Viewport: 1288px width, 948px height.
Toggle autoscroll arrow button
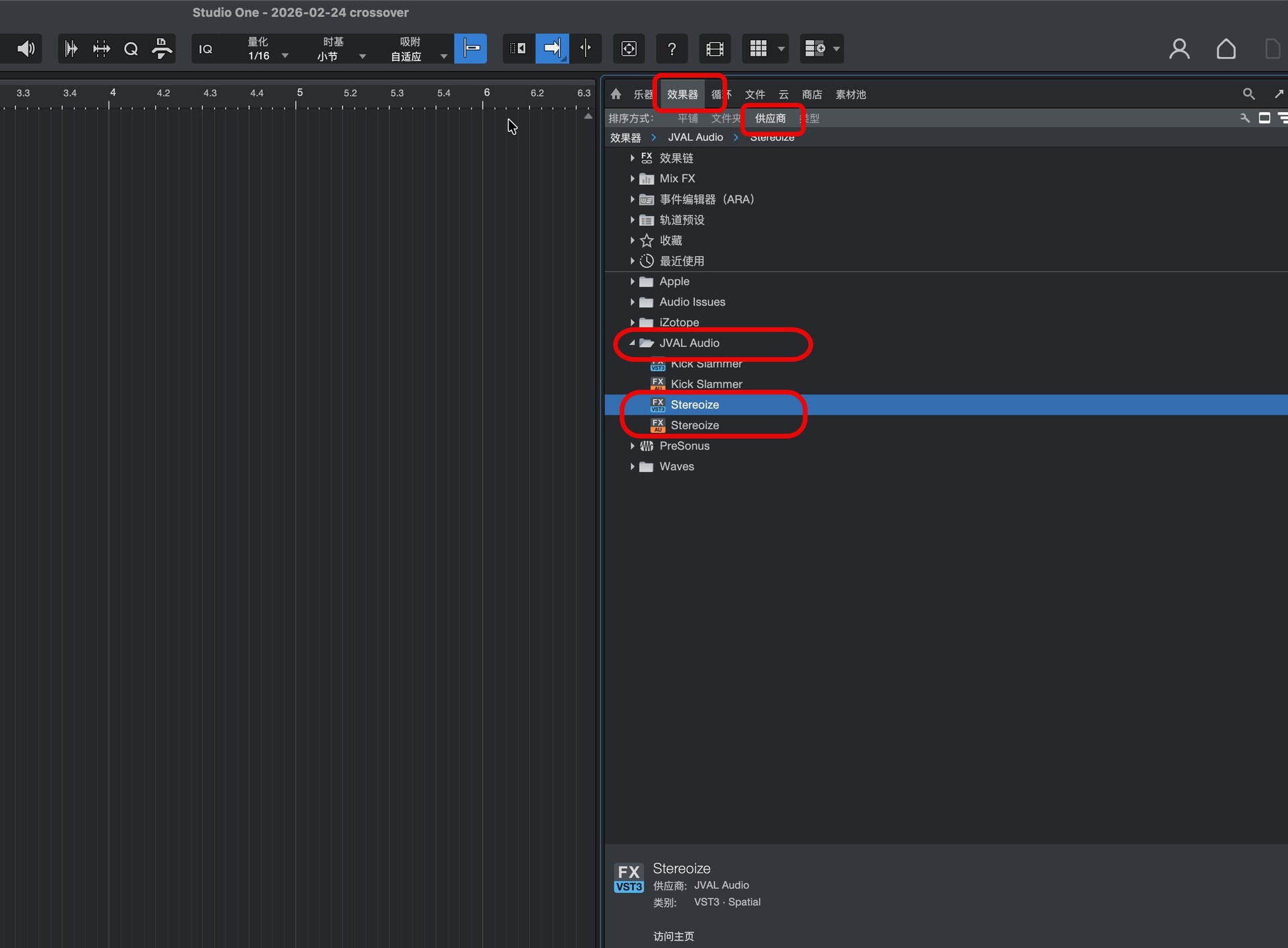552,48
